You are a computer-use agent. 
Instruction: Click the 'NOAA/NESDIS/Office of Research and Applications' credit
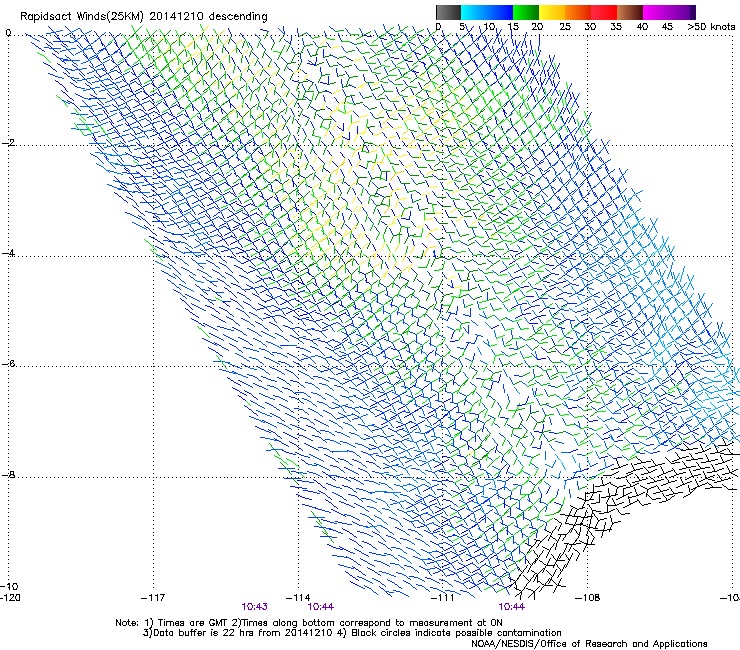click(x=589, y=644)
